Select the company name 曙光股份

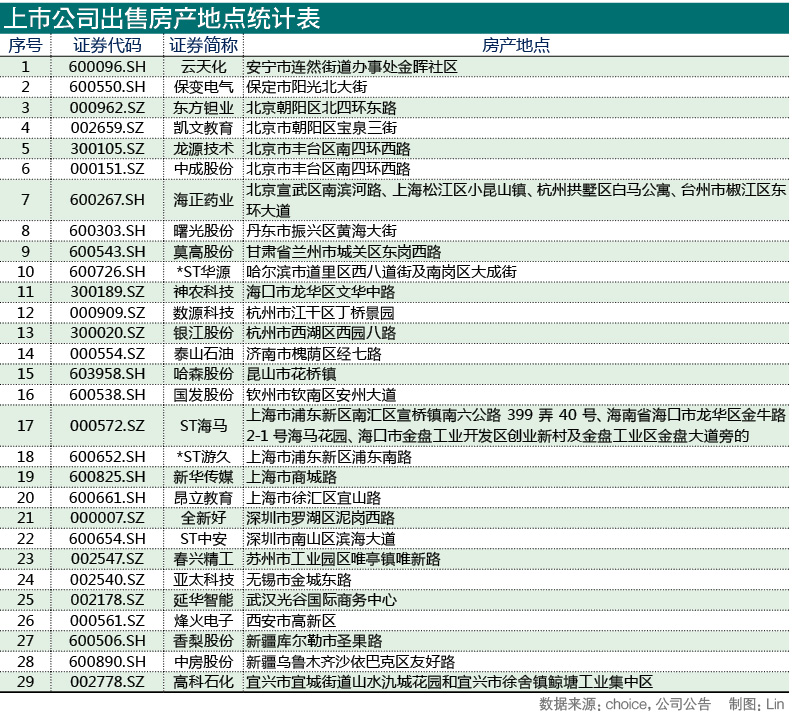coord(204,231)
